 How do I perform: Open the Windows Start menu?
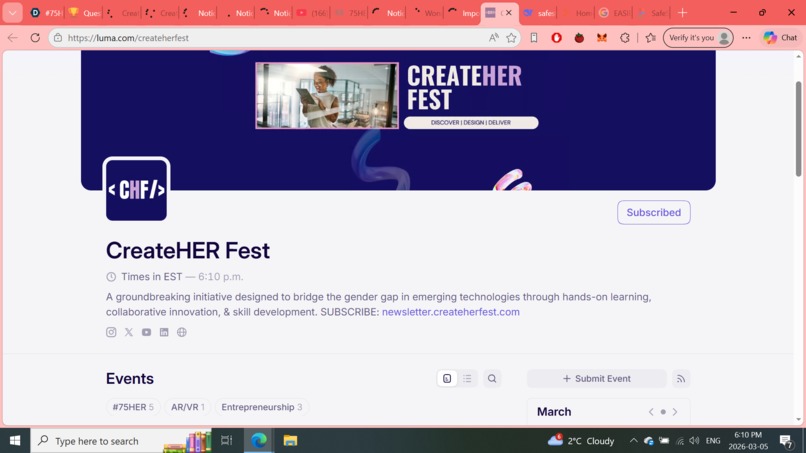point(15,441)
